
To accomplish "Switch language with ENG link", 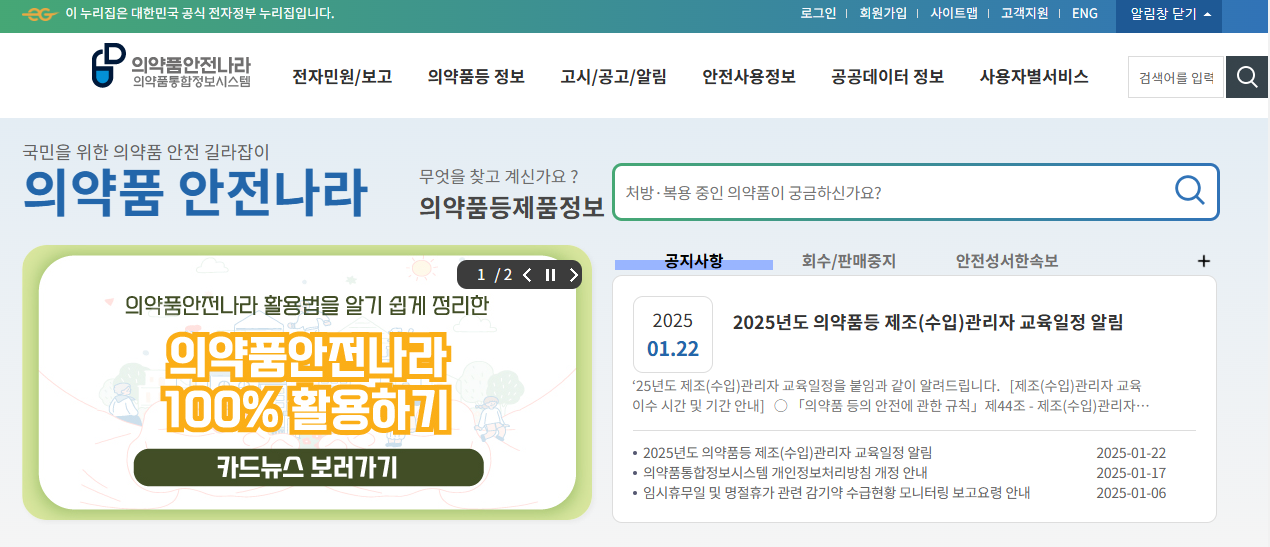I will (1085, 14).
